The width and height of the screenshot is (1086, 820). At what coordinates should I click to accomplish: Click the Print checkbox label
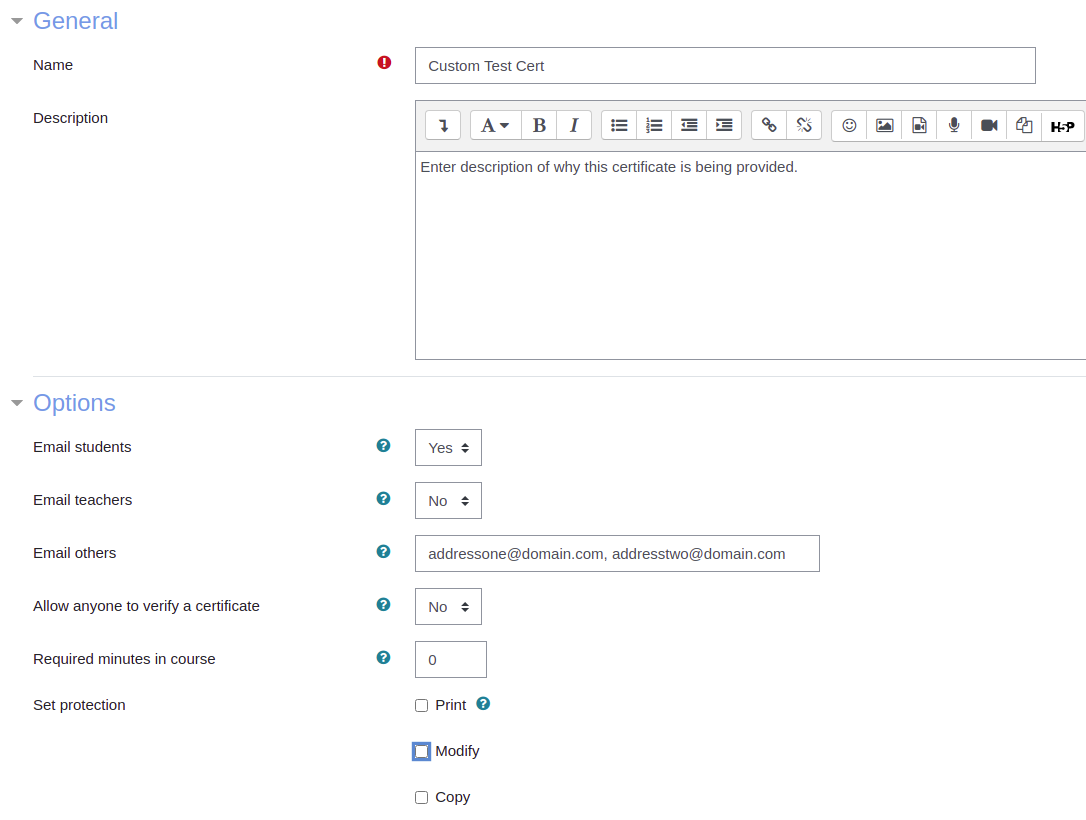coord(450,705)
